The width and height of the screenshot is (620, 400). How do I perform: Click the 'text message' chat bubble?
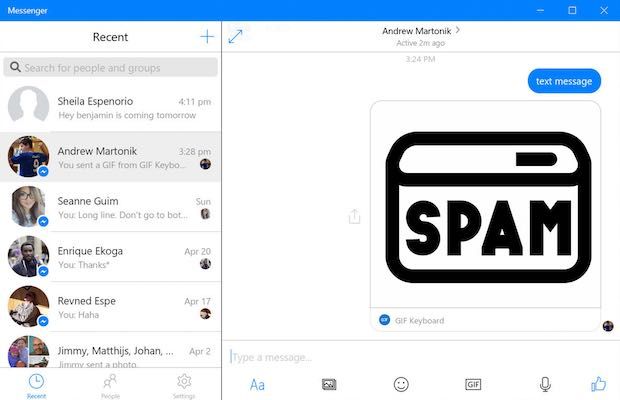click(x=564, y=81)
